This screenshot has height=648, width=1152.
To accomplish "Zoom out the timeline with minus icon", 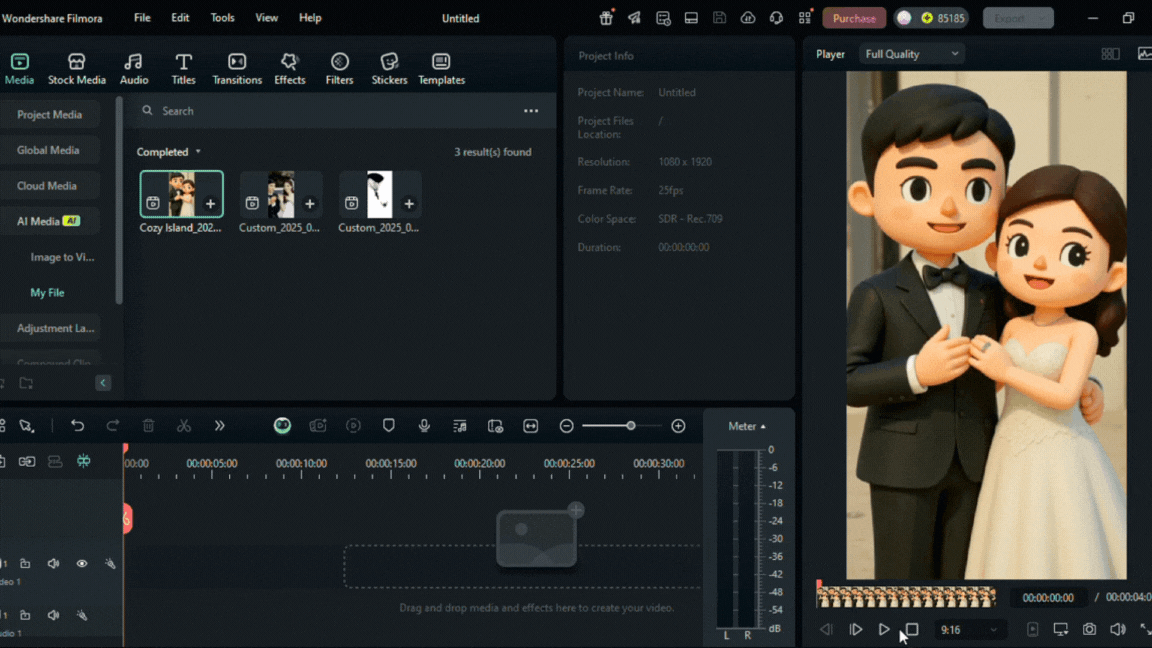I will pos(566,426).
